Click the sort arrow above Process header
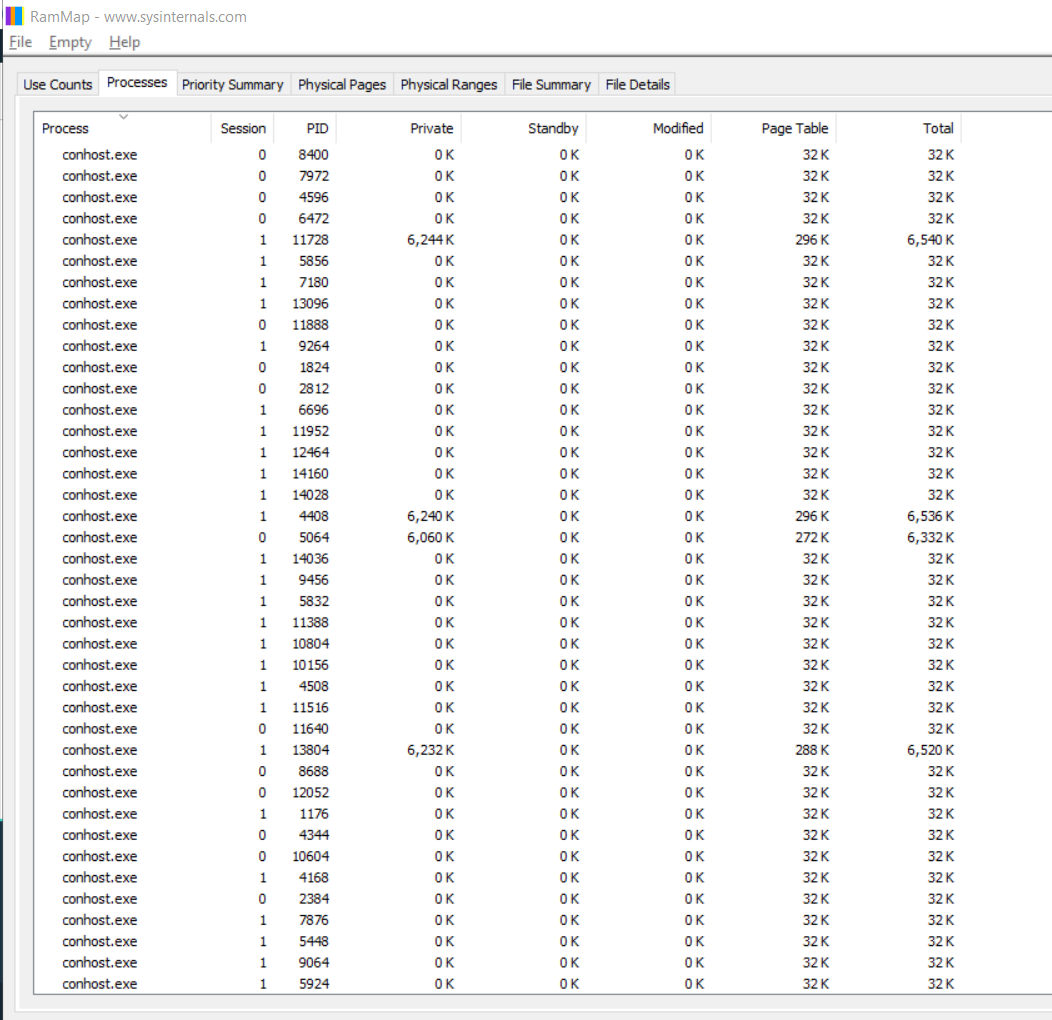1052x1020 pixels. tap(123, 117)
